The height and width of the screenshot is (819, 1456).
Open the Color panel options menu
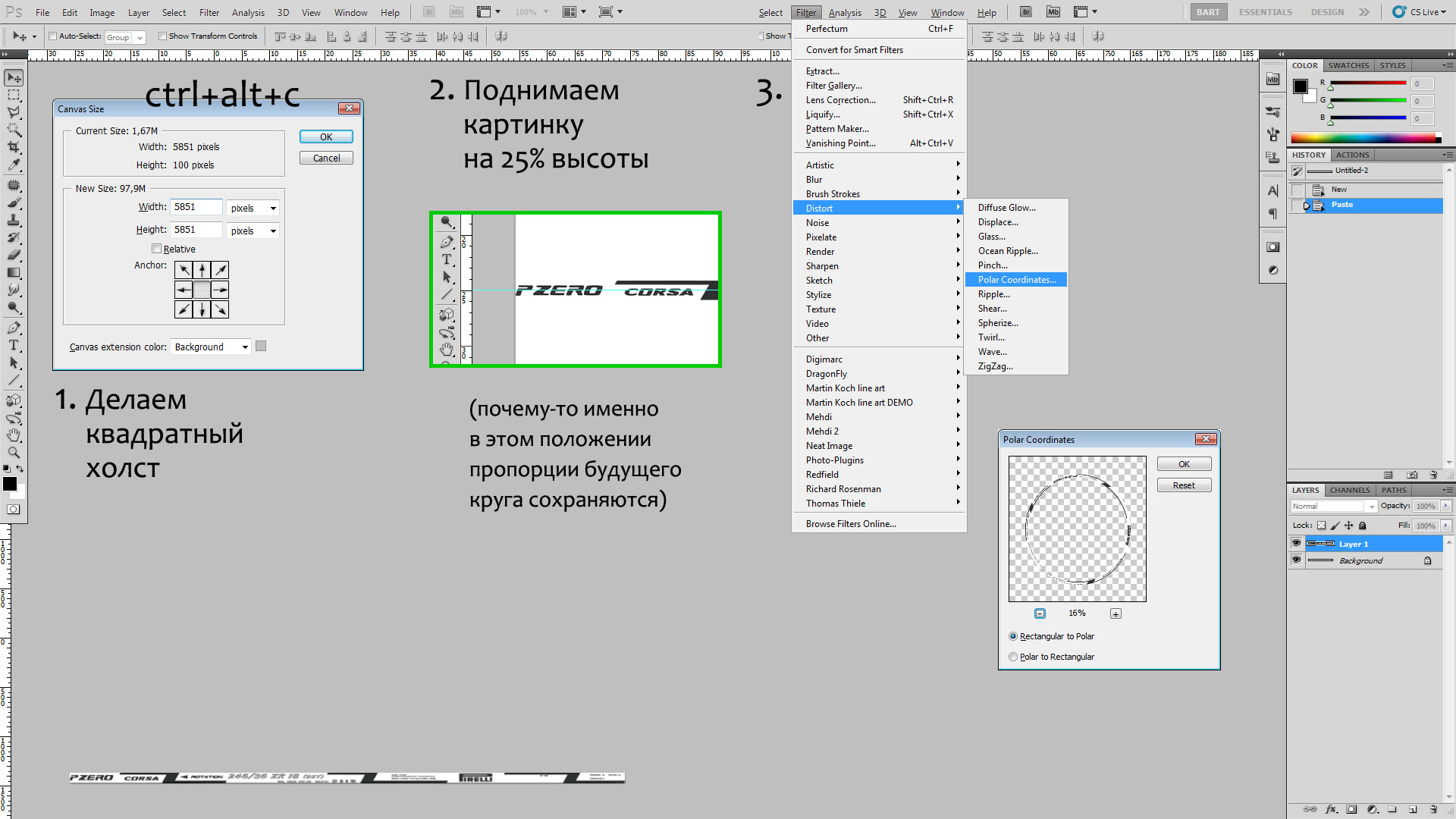pyautogui.click(x=1448, y=65)
